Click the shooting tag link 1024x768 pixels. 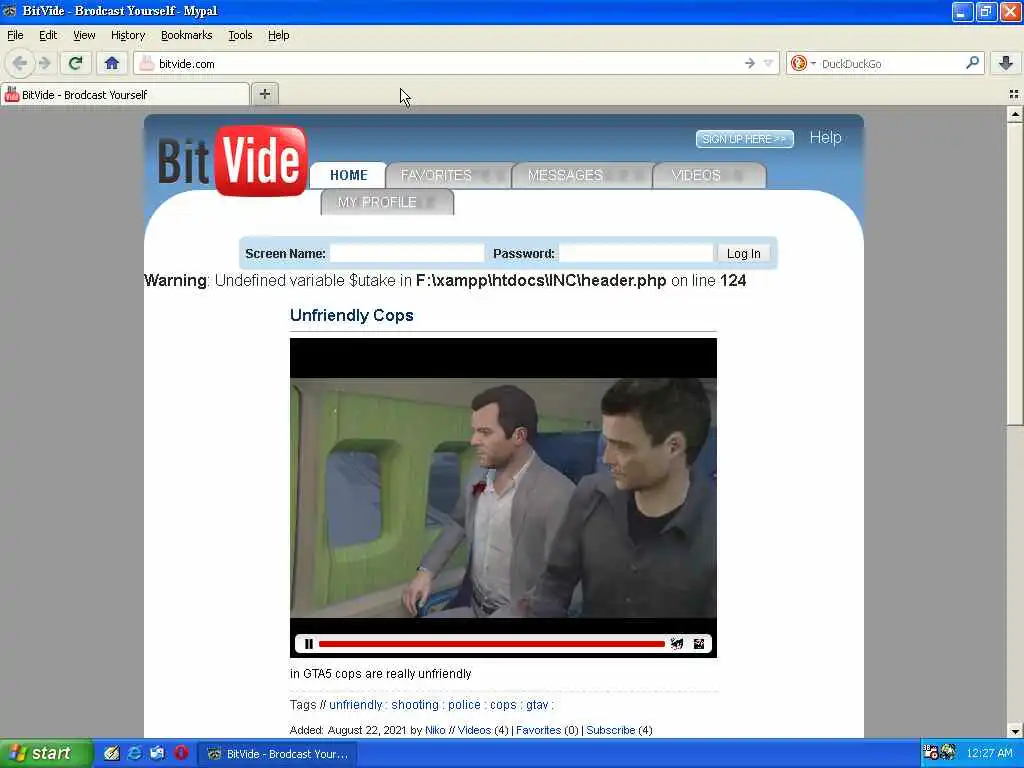tap(415, 705)
